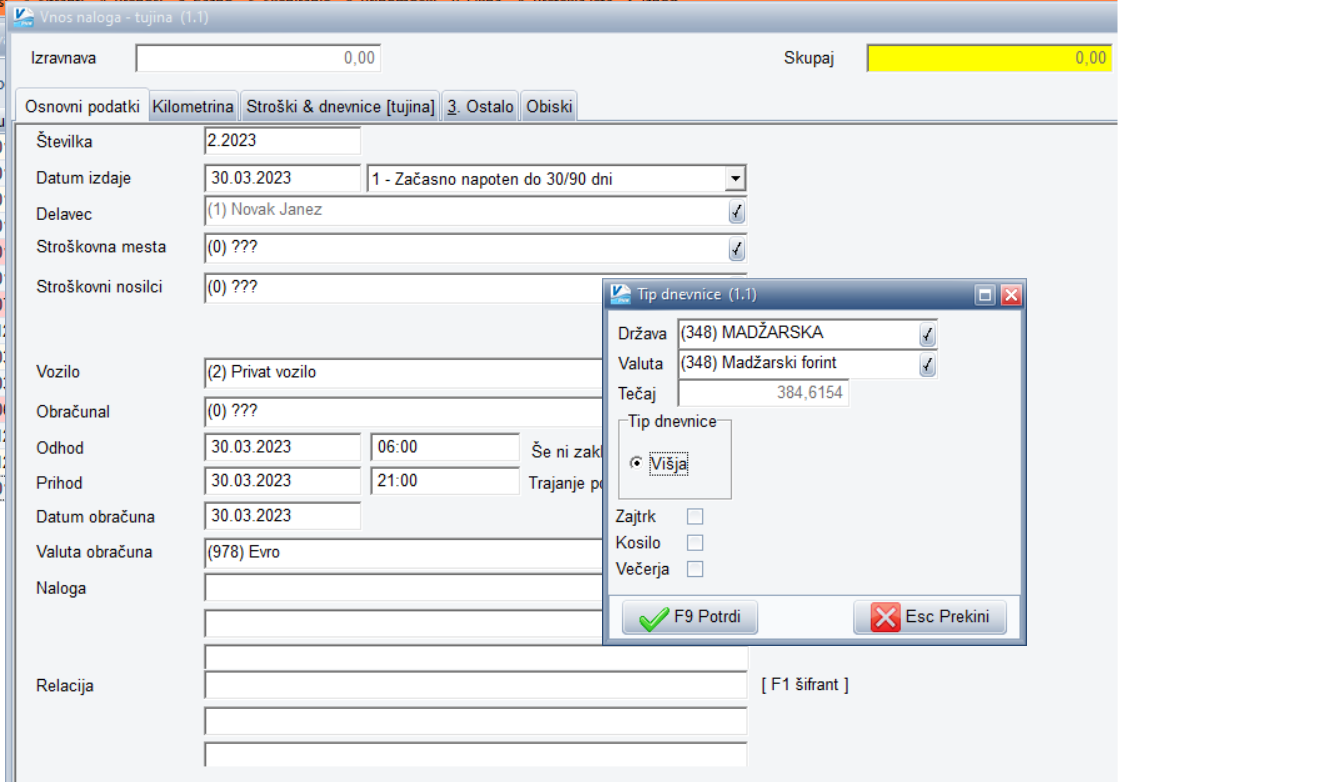The image size is (1326, 782).
Task: Switch to the Osnovni podatki tab
Action: [x=82, y=107]
